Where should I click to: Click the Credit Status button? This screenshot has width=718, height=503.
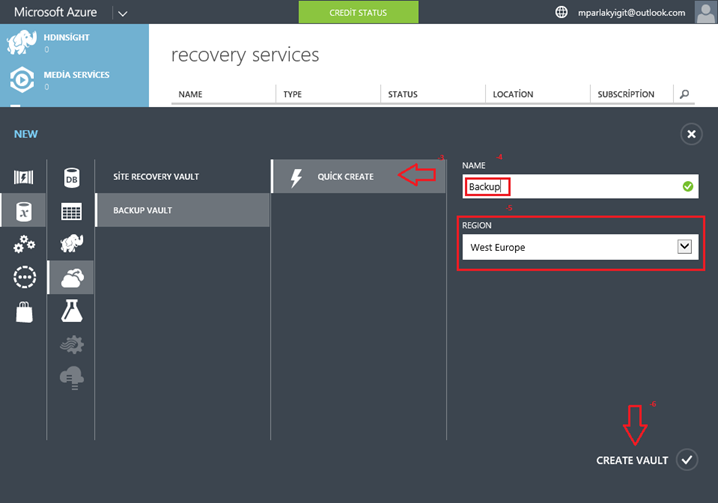click(x=358, y=12)
